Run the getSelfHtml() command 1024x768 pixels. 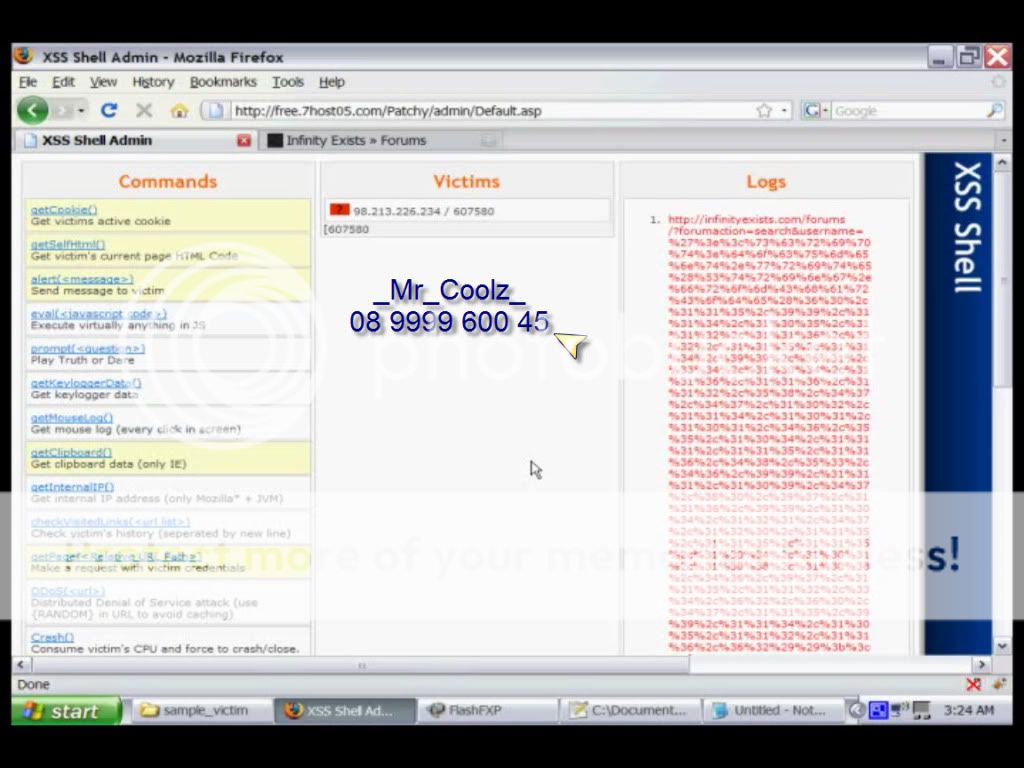coord(68,244)
